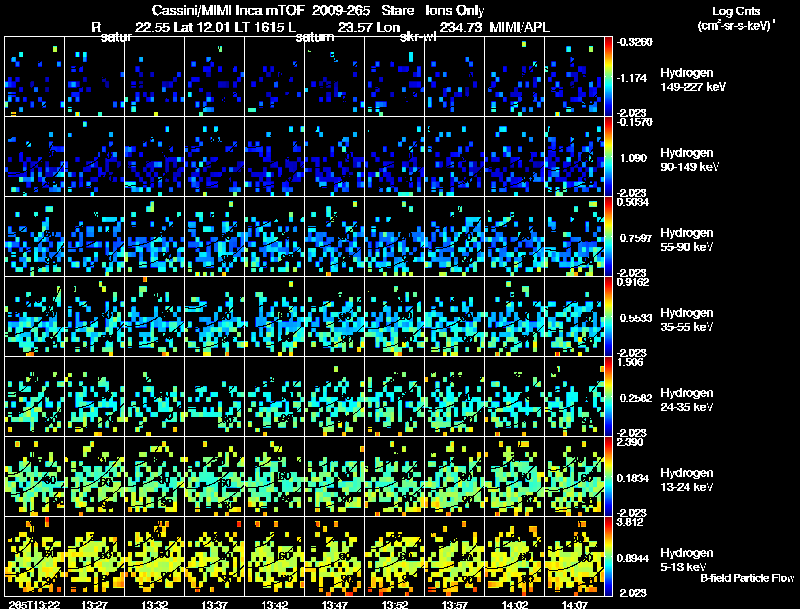Click the Hydrogen 24-35 keV color bar

[608, 397]
